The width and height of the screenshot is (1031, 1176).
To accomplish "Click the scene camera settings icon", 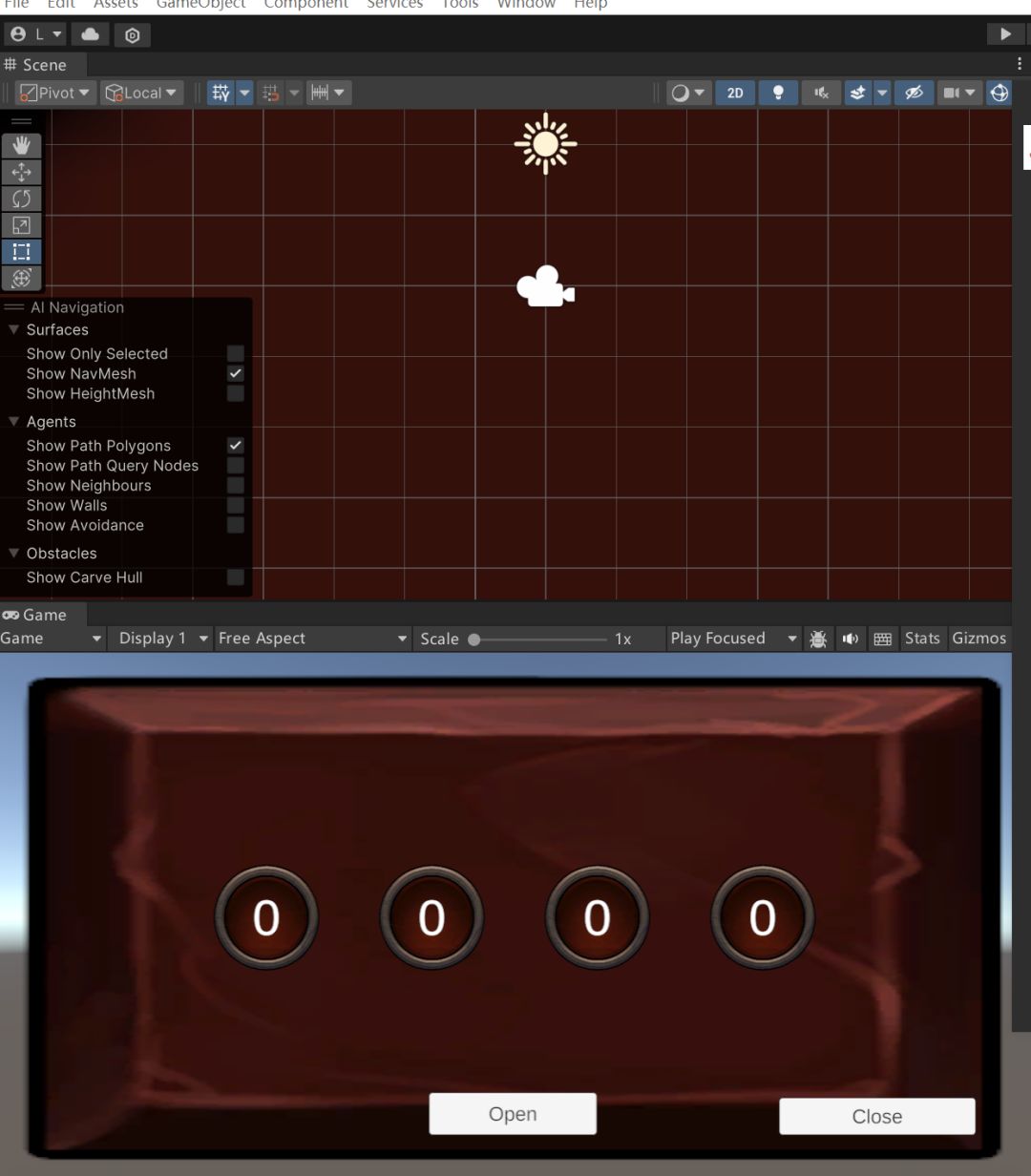I will tap(951, 93).
